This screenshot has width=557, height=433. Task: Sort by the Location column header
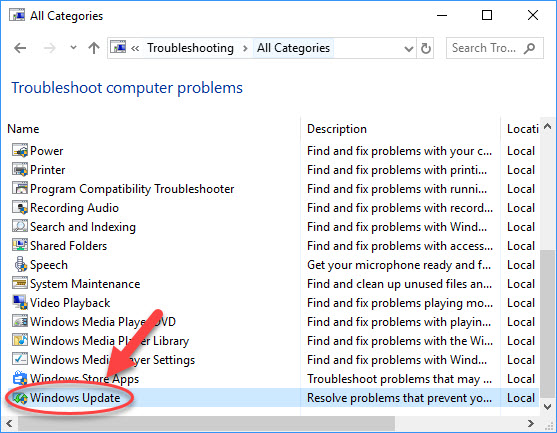coord(523,129)
